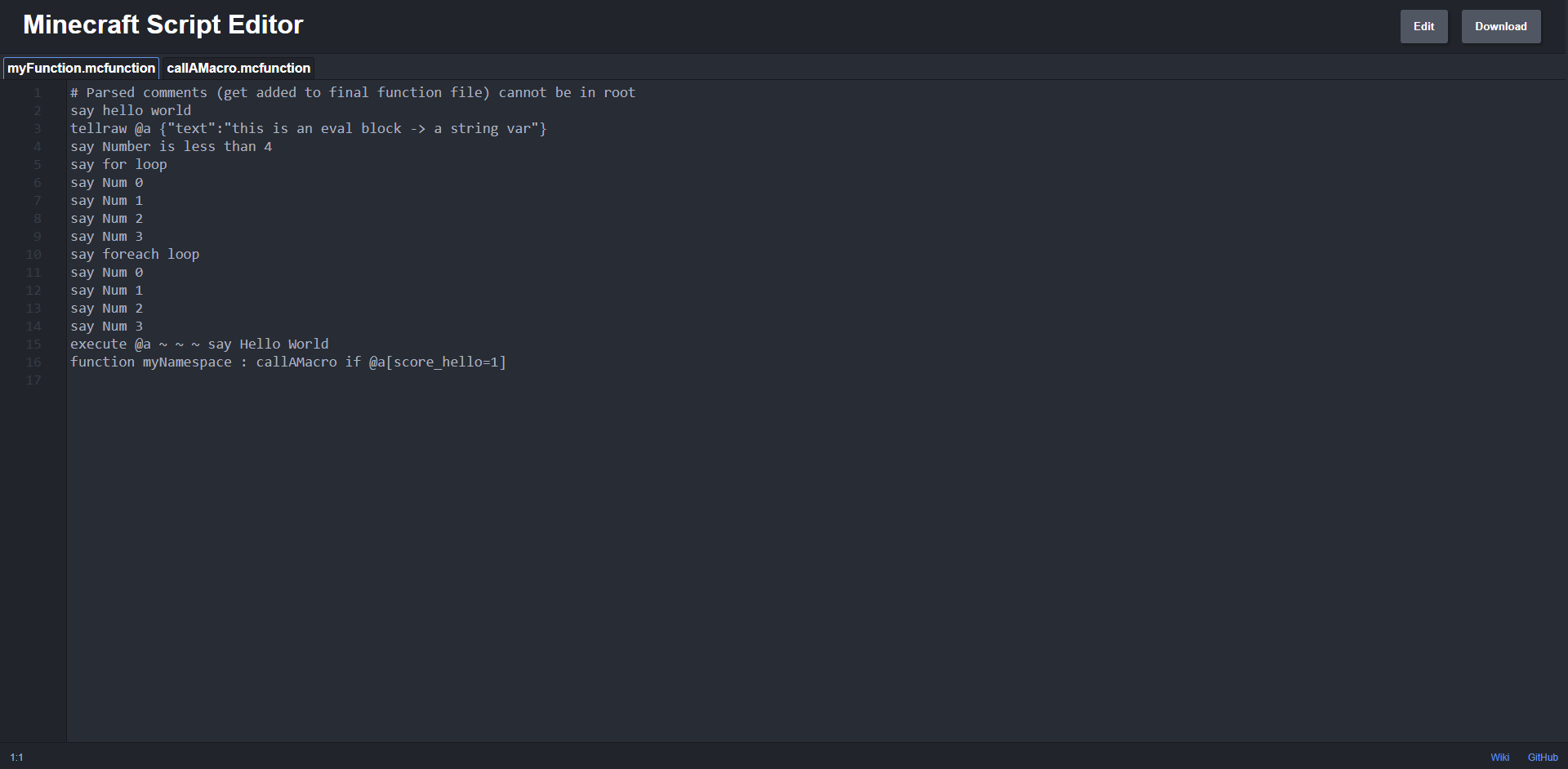Click 'say Num 2' on line 13
This screenshot has height=769, width=1568.
(106, 308)
